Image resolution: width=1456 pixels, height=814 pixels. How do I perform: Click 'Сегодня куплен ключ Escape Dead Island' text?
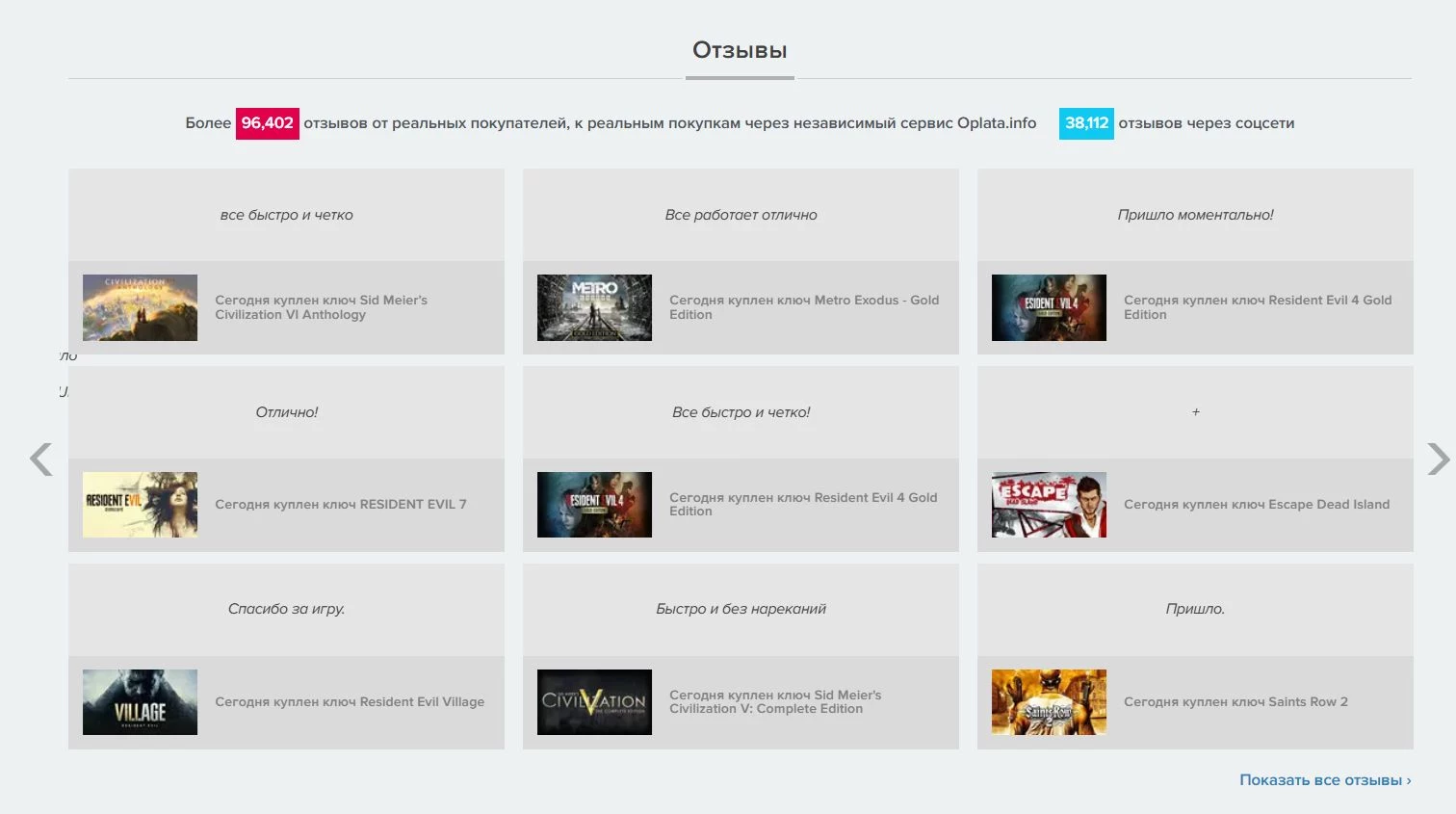click(1257, 505)
